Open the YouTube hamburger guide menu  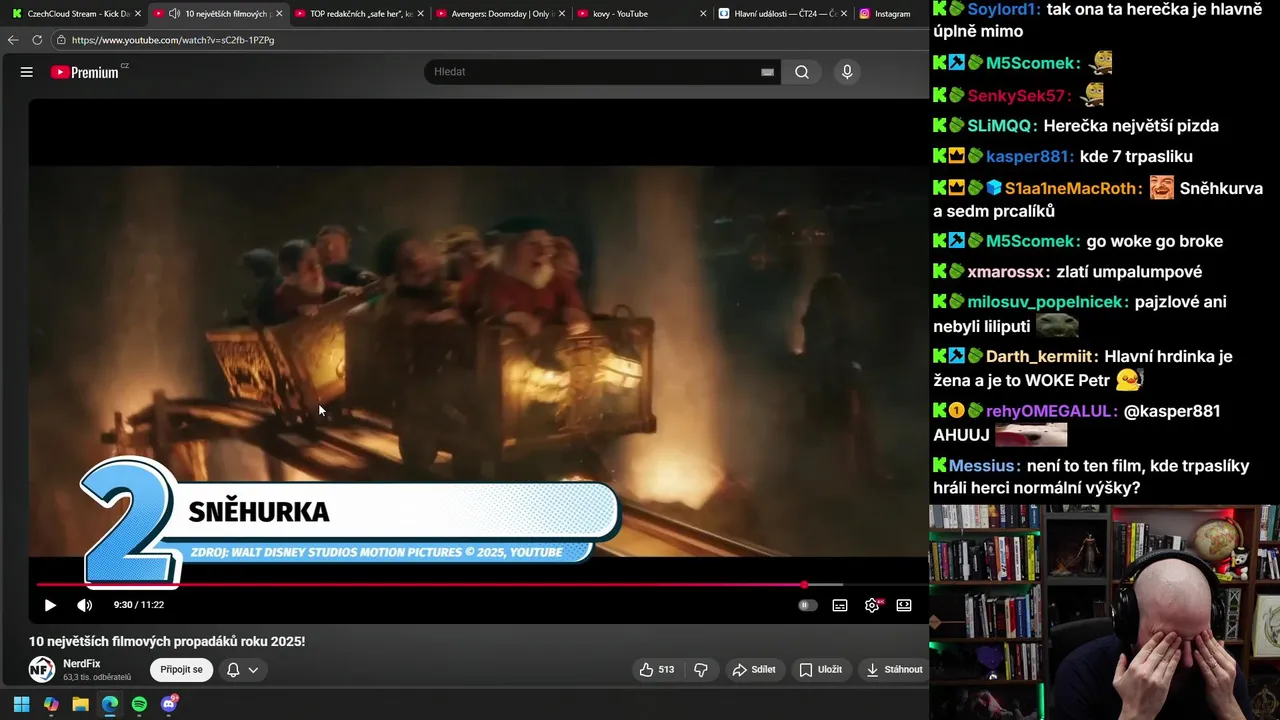pyautogui.click(x=27, y=72)
